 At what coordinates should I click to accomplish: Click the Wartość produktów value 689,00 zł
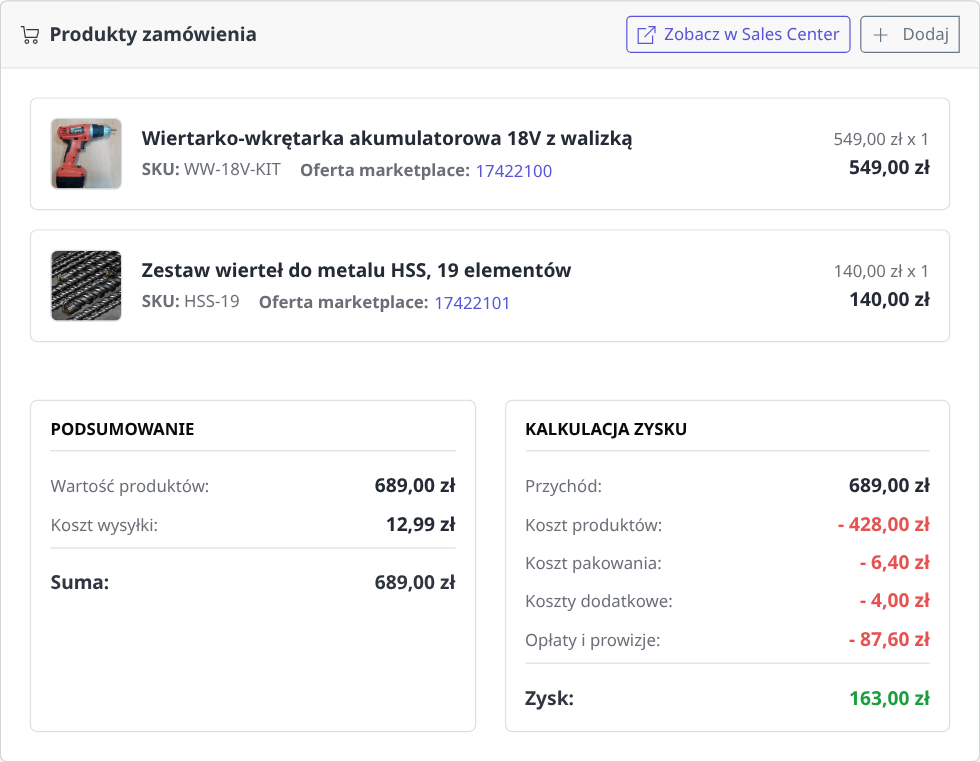tap(415, 486)
